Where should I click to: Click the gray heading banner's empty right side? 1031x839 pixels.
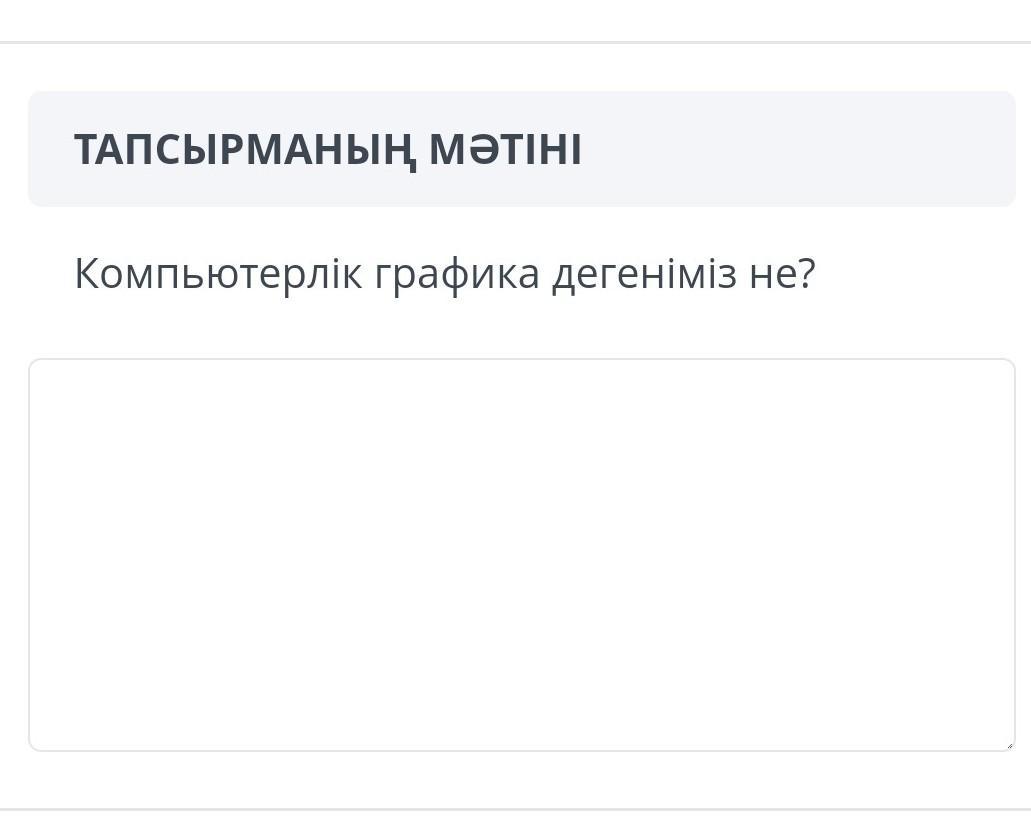(820, 150)
